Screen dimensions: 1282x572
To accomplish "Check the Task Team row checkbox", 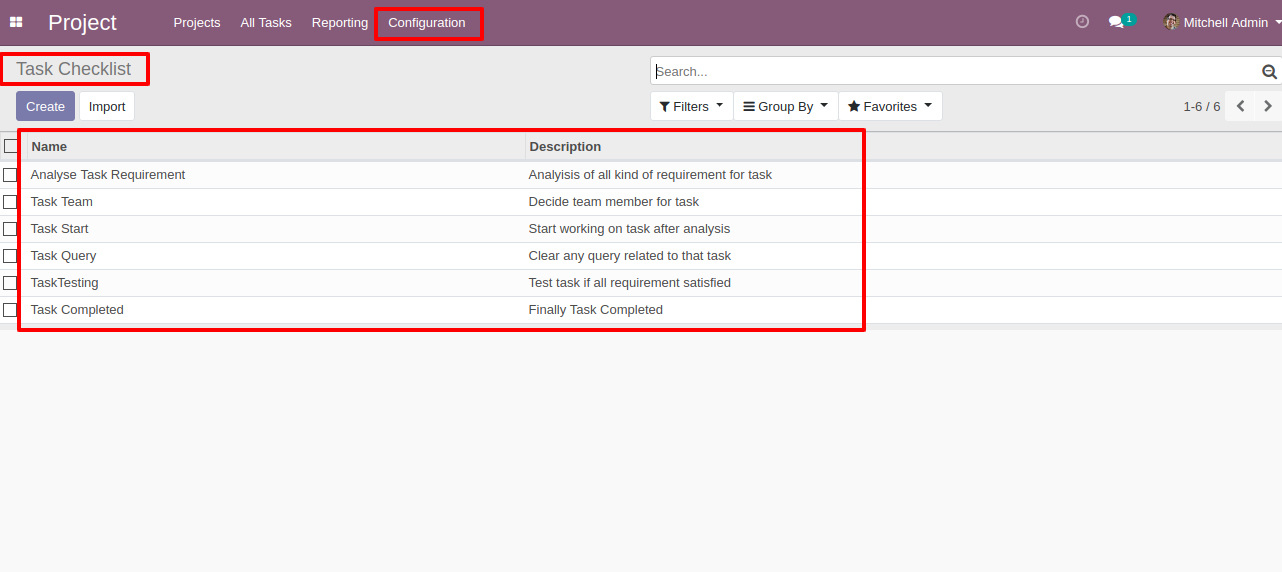I will point(10,202).
